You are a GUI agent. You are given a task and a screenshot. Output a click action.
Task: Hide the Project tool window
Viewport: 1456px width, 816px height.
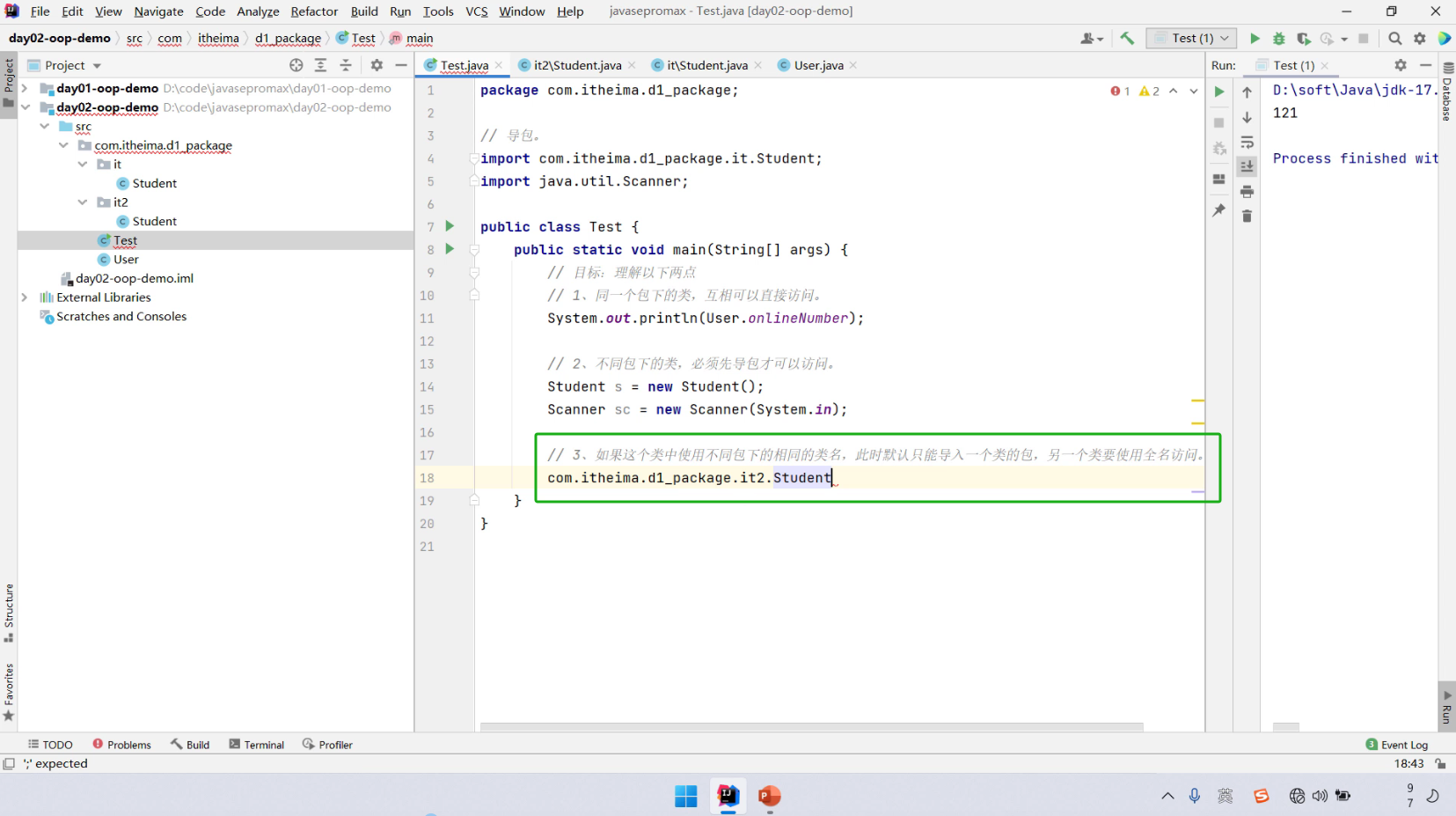401,65
